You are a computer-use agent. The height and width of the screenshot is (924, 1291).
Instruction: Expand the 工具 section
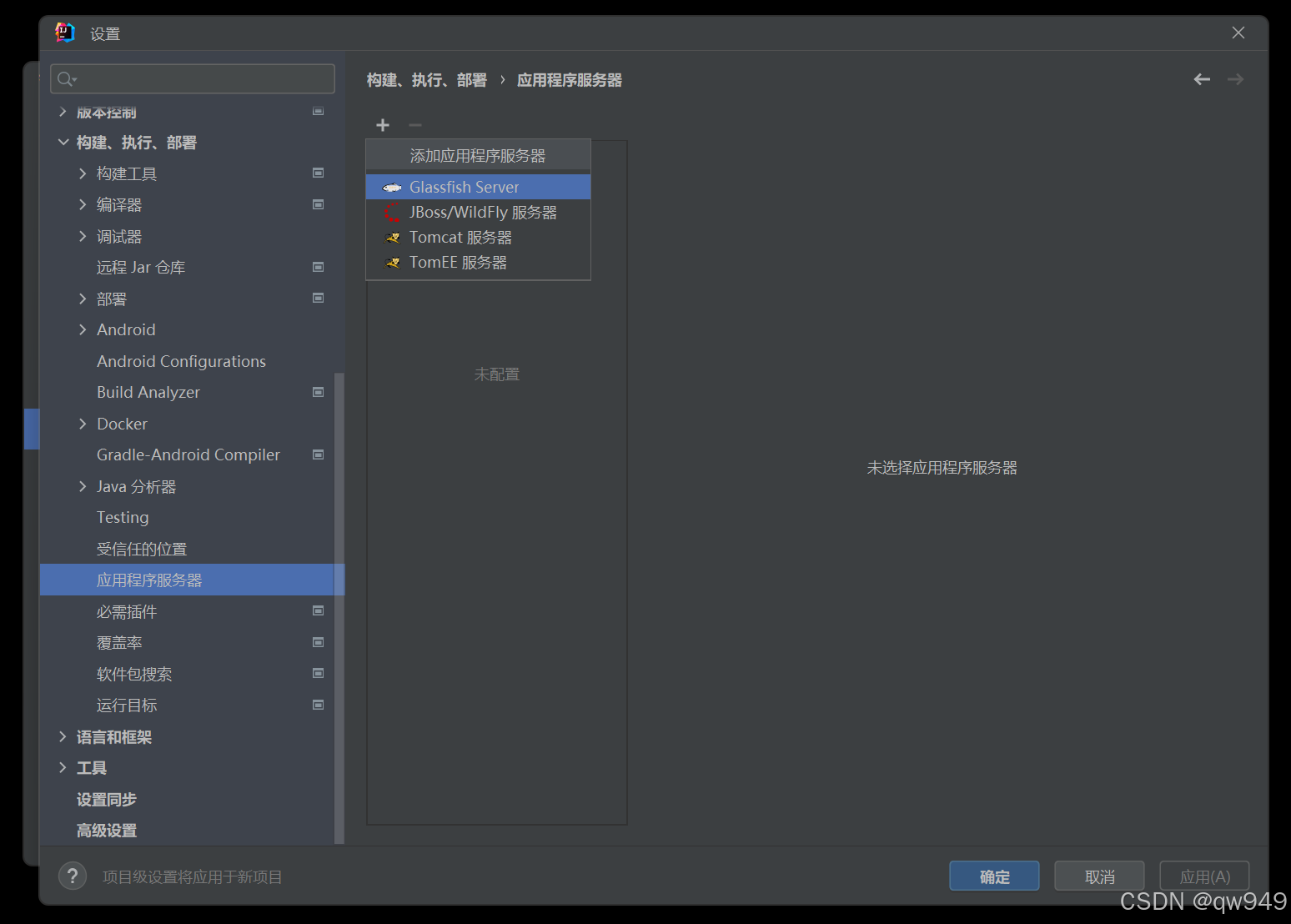click(63, 767)
